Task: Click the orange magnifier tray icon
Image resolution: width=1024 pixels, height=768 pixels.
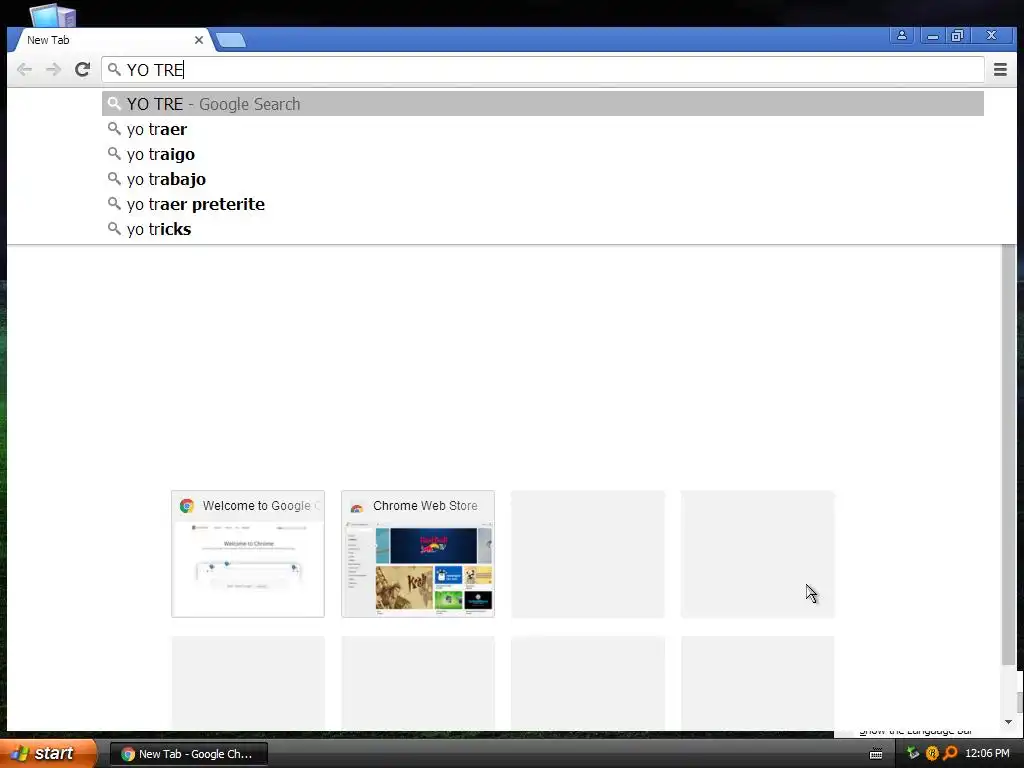Action: pos(950,753)
